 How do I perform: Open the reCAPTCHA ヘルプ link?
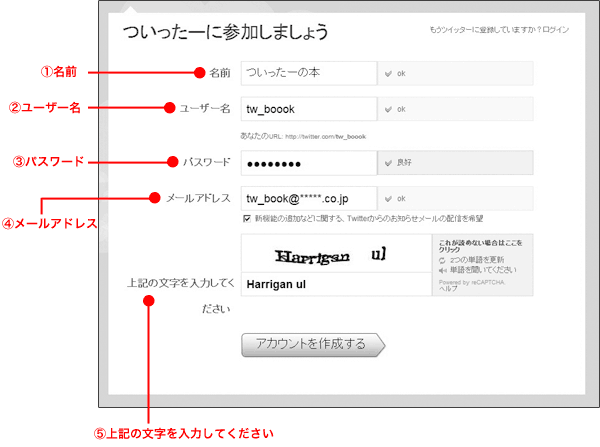point(448,289)
